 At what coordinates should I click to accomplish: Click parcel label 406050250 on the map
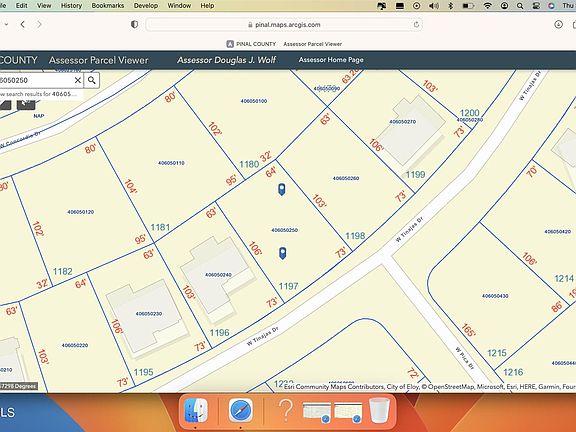point(284,230)
